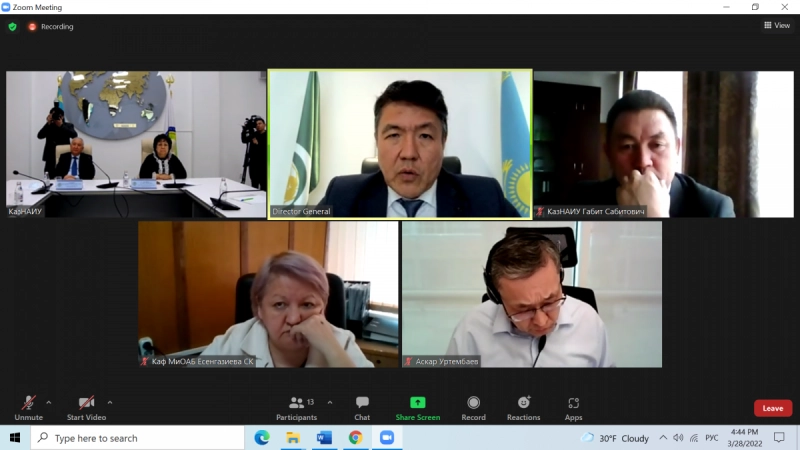The width and height of the screenshot is (800, 450).
Task: Open the notification center icon
Action: click(x=779, y=437)
